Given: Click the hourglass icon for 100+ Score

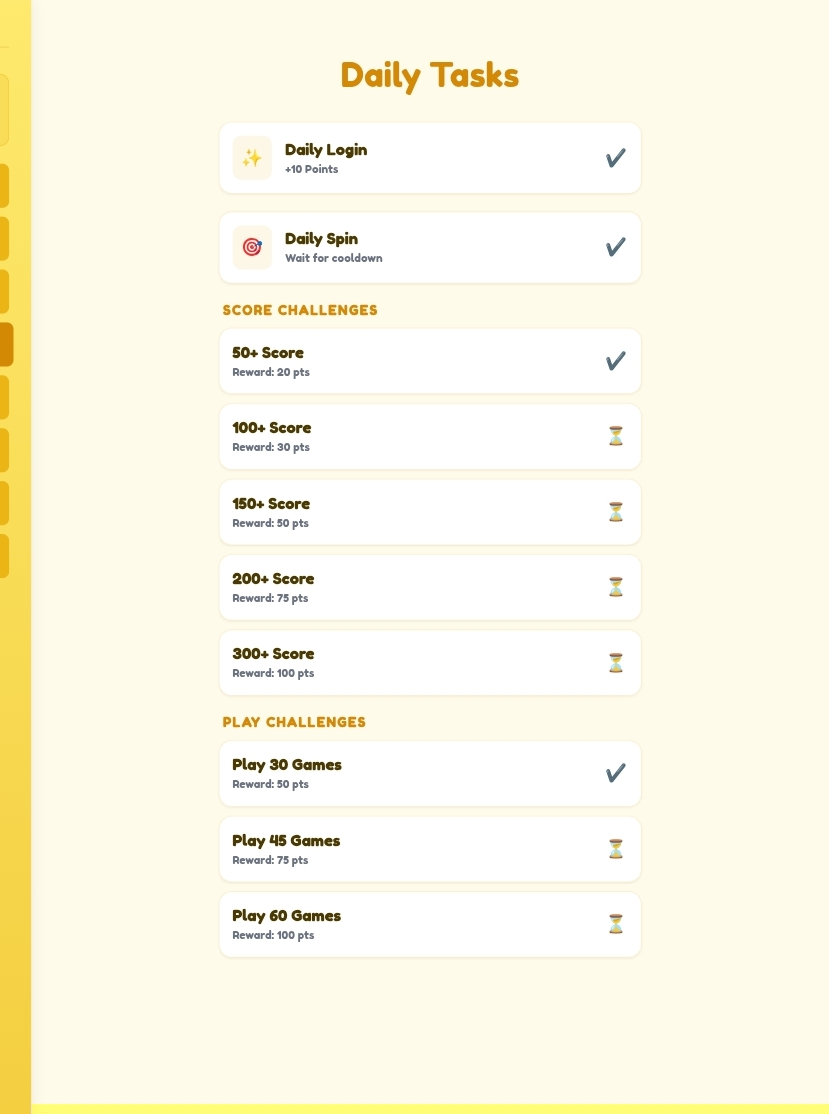Looking at the screenshot, I should click(616, 436).
